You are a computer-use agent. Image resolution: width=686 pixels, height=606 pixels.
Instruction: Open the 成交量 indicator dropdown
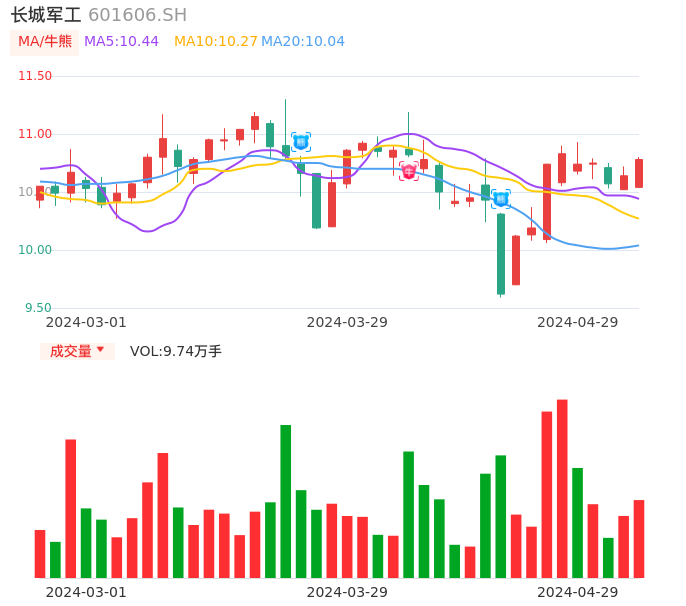[x=77, y=351]
